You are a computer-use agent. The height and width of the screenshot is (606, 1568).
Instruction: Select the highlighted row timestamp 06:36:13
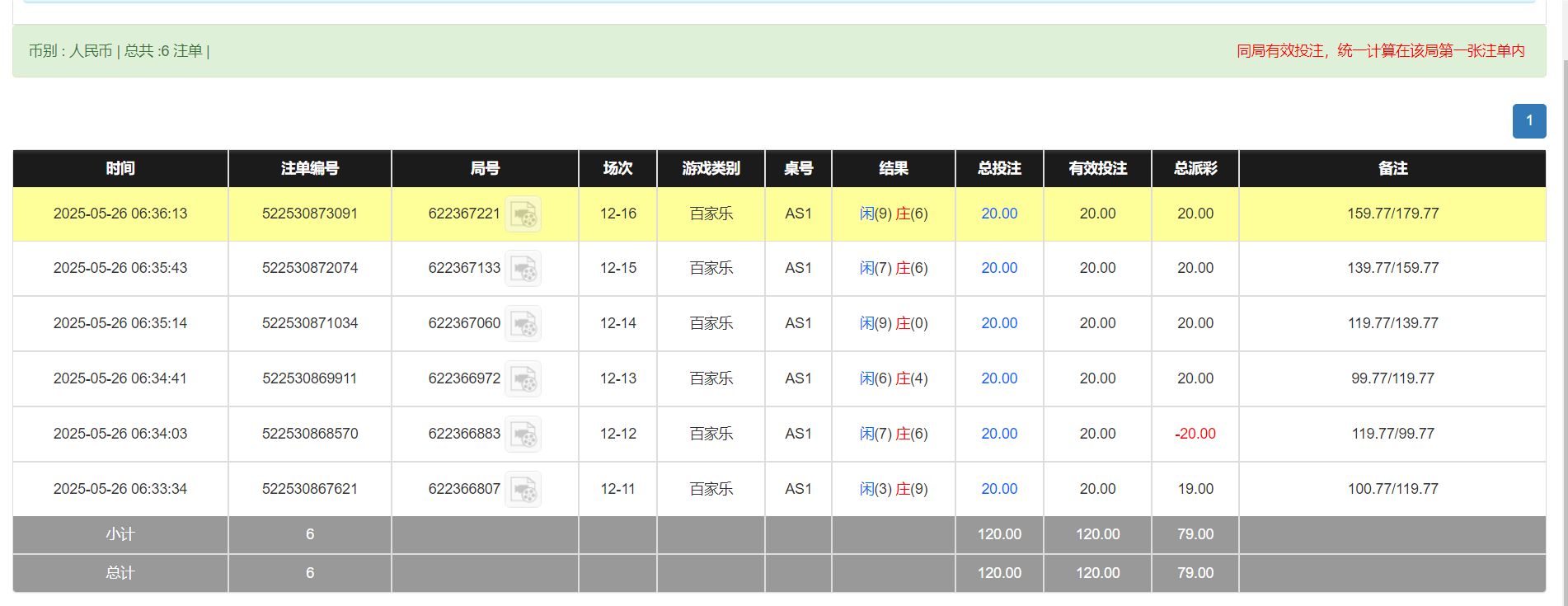click(120, 214)
